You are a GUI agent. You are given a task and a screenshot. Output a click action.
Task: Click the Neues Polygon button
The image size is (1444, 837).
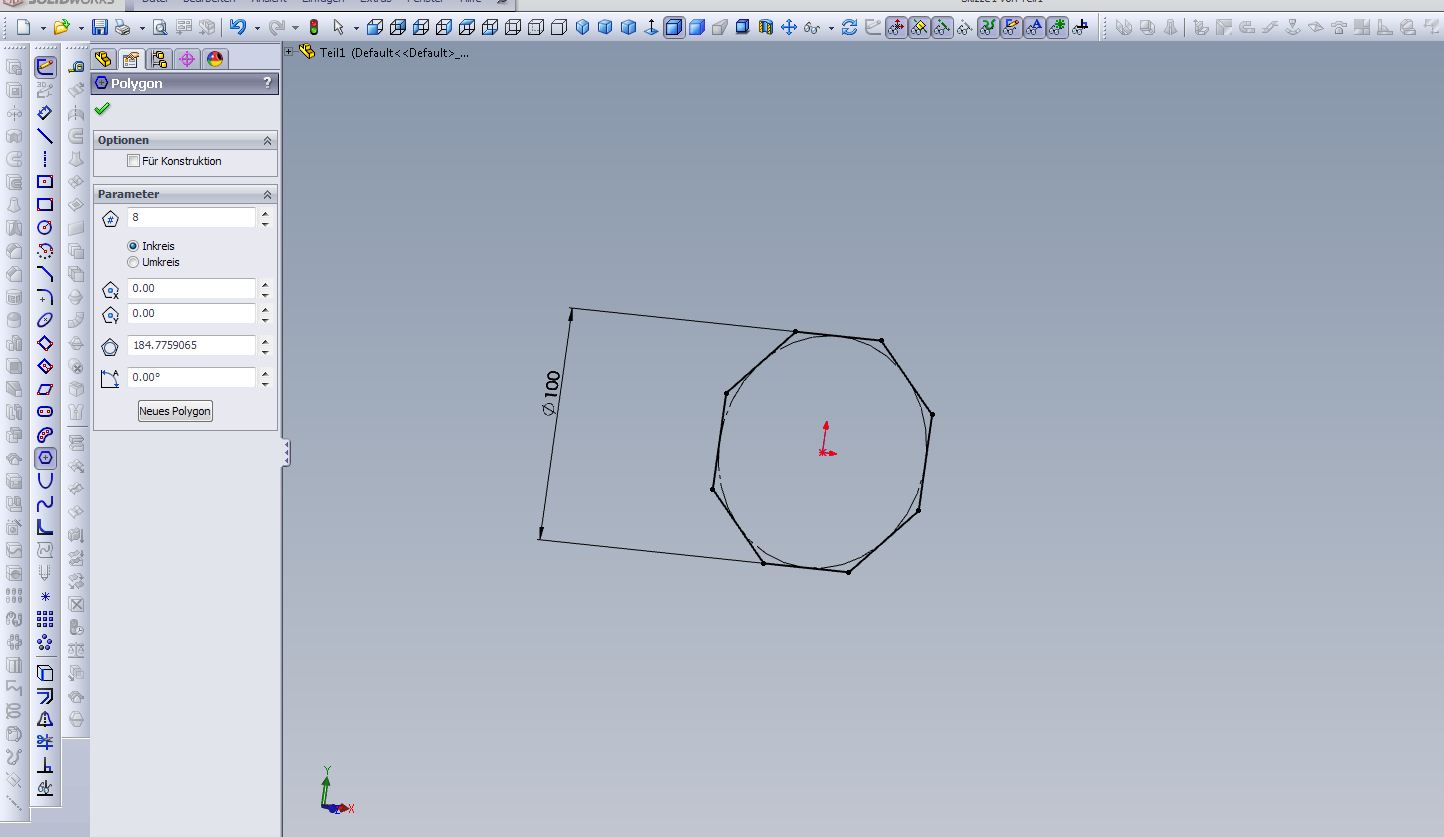(x=175, y=411)
